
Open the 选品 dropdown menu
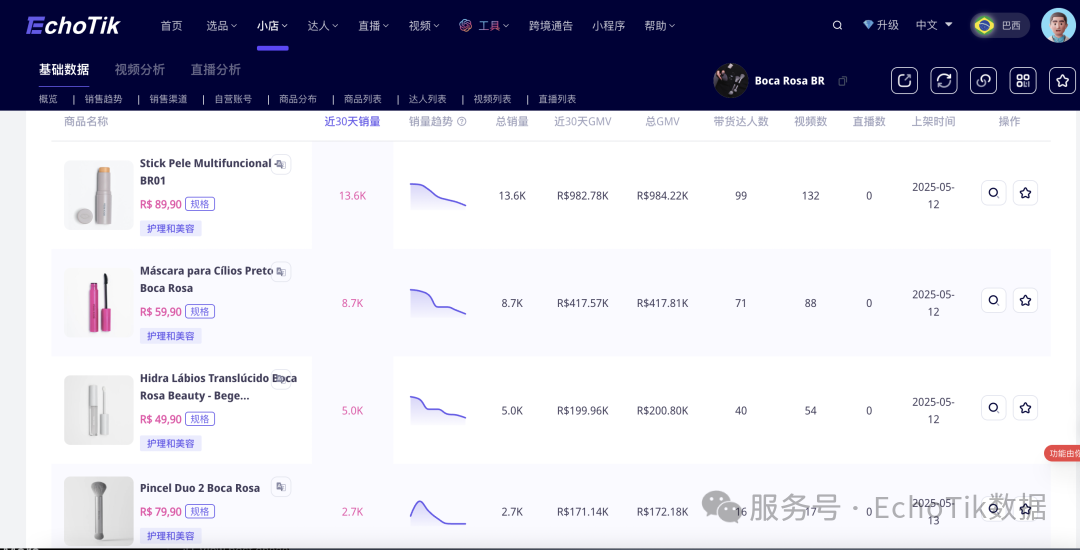click(x=222, y=26)
